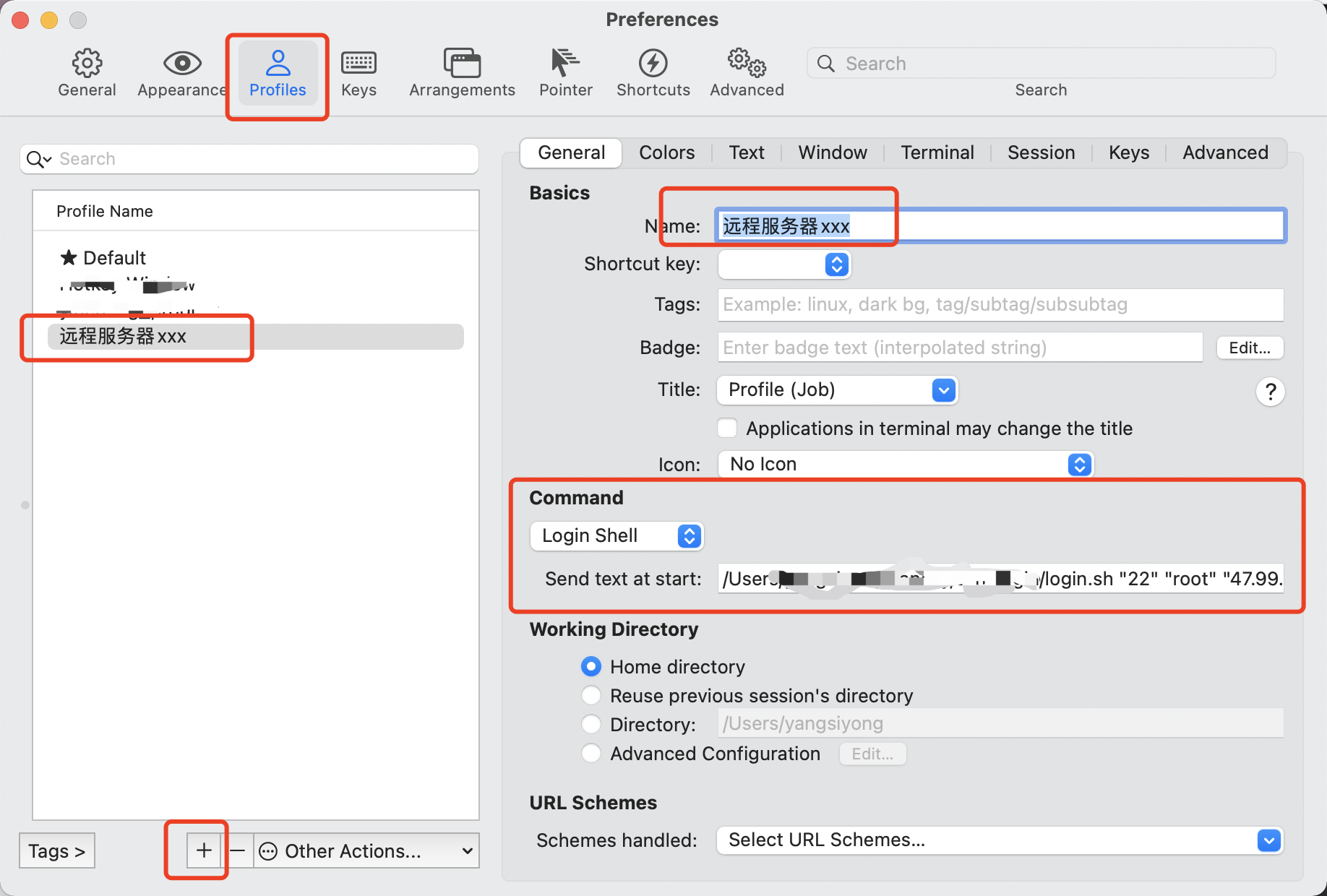
Task: Expand the Select URL Schemes dropdown
Action: (1000, 840)
